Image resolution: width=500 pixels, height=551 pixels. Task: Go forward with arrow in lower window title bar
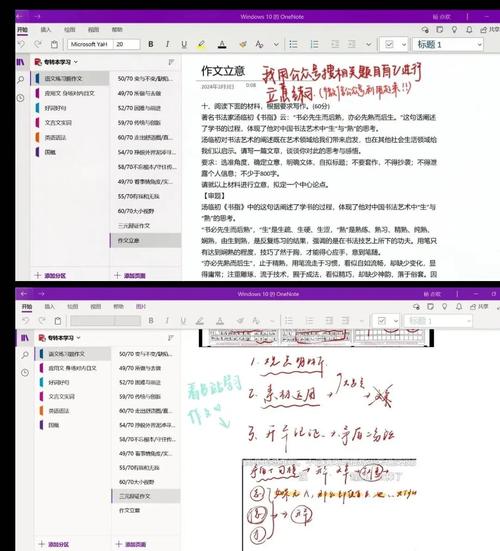[41, 293]
